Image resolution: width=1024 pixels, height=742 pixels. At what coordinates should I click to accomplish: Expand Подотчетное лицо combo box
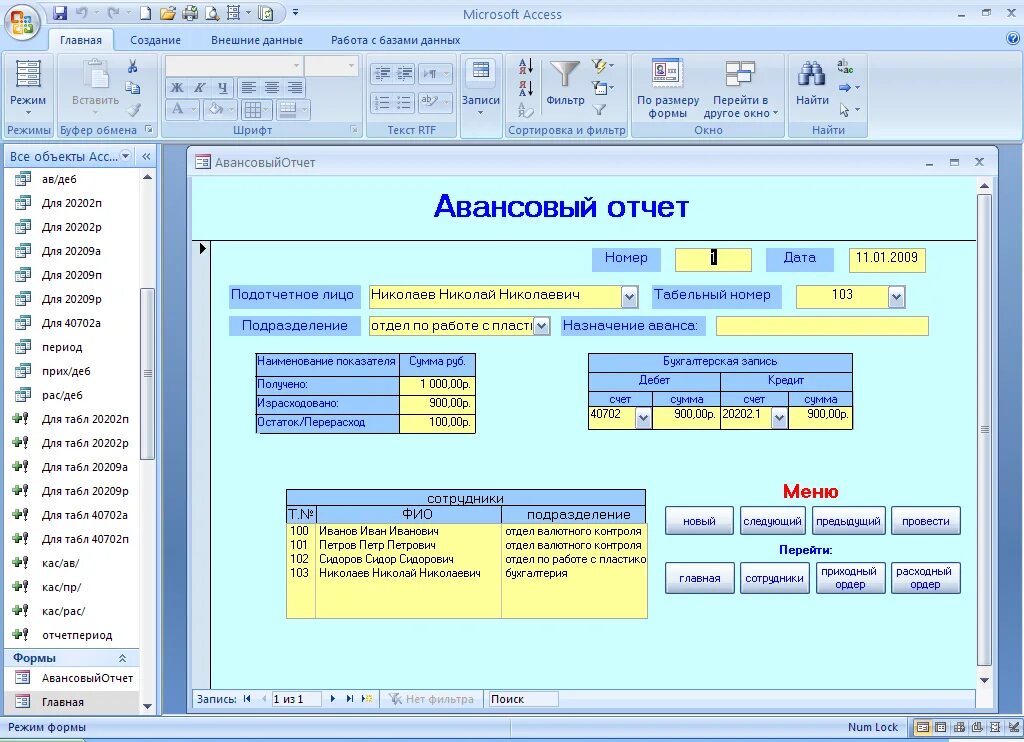(x=630, y=298)
